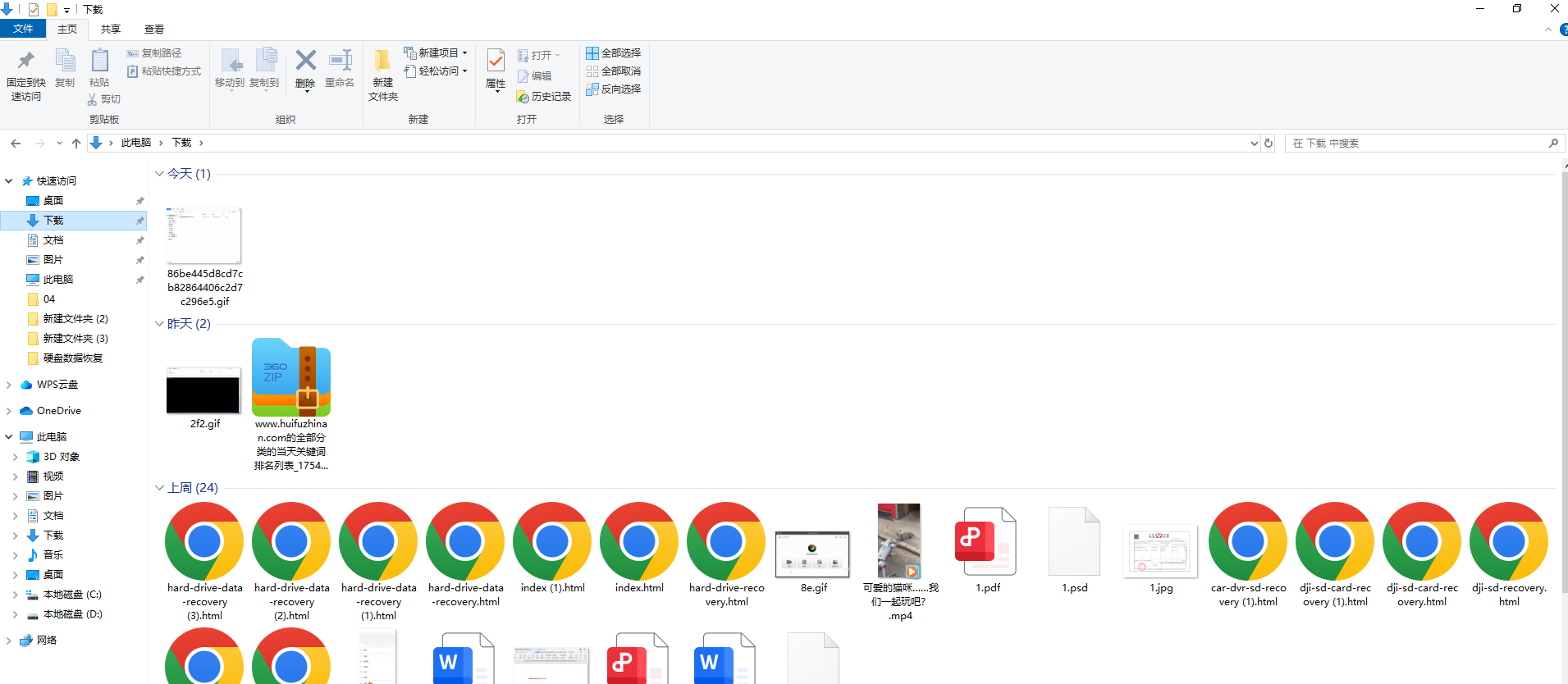1568x684 pixels.
Task: Open the 打开 dropdown in ribbon
Action: (x=539, y=55)
